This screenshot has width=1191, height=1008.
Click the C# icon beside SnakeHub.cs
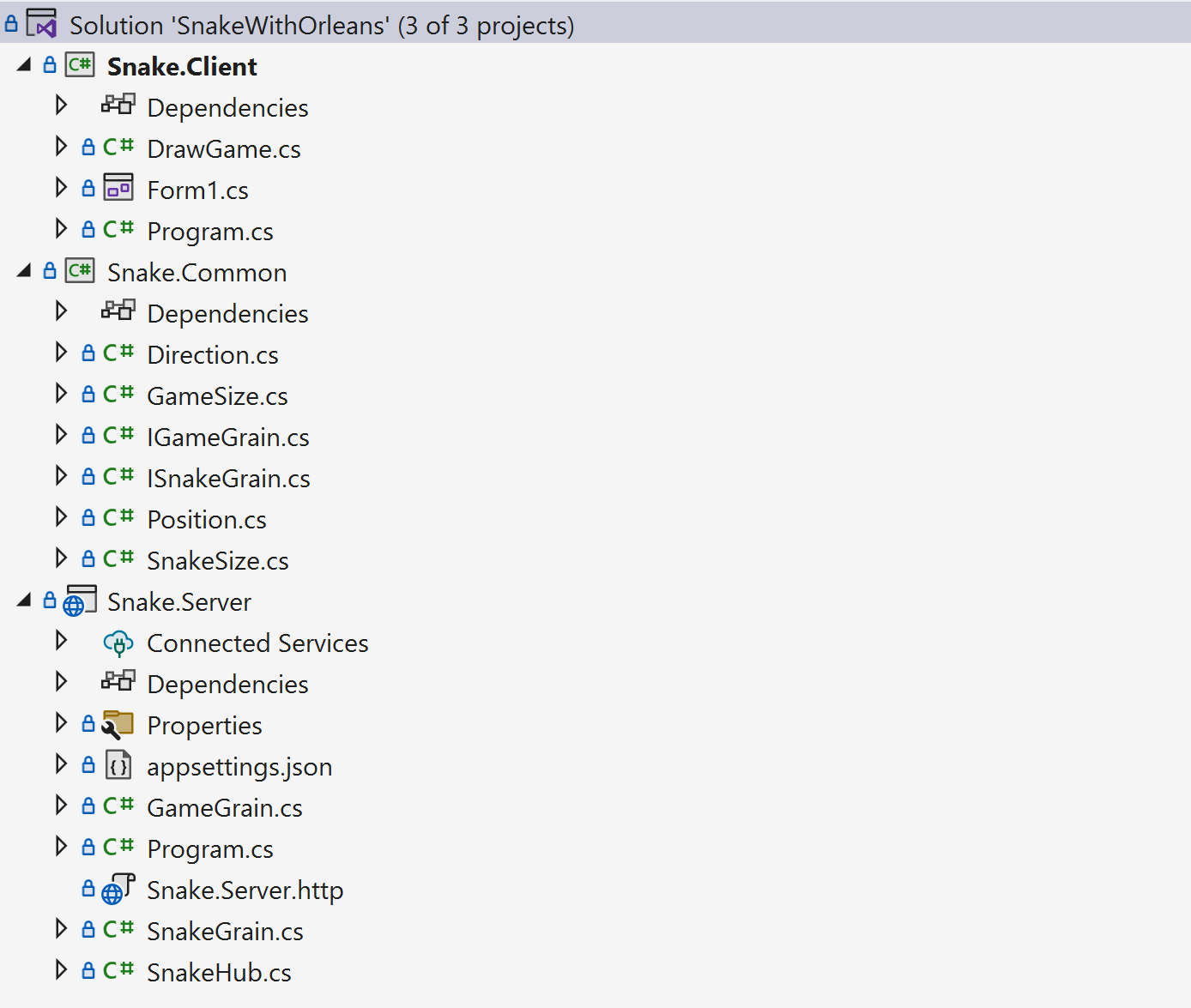(x=118, y=970)
